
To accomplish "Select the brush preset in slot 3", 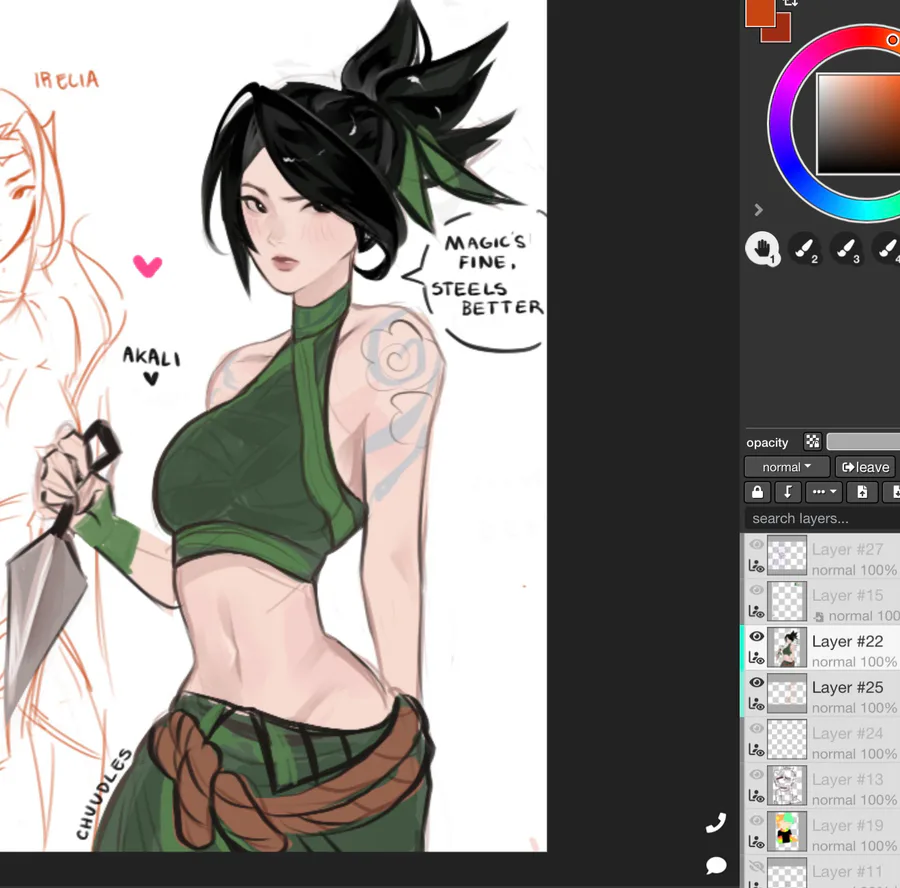I will coord(846,249).
